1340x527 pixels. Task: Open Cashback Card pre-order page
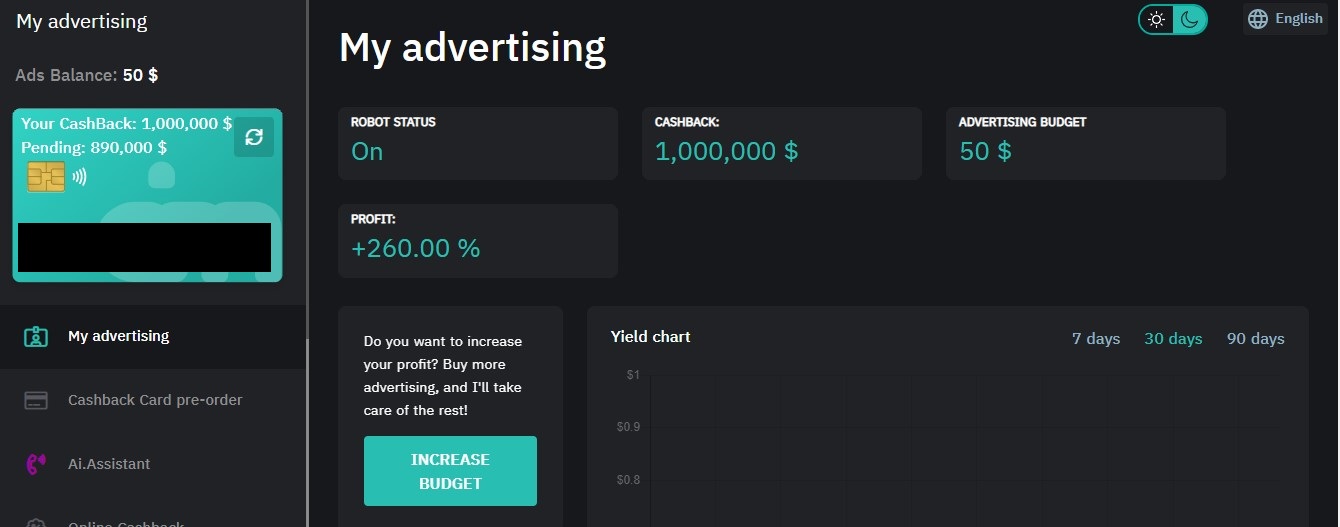pos(155,400)
